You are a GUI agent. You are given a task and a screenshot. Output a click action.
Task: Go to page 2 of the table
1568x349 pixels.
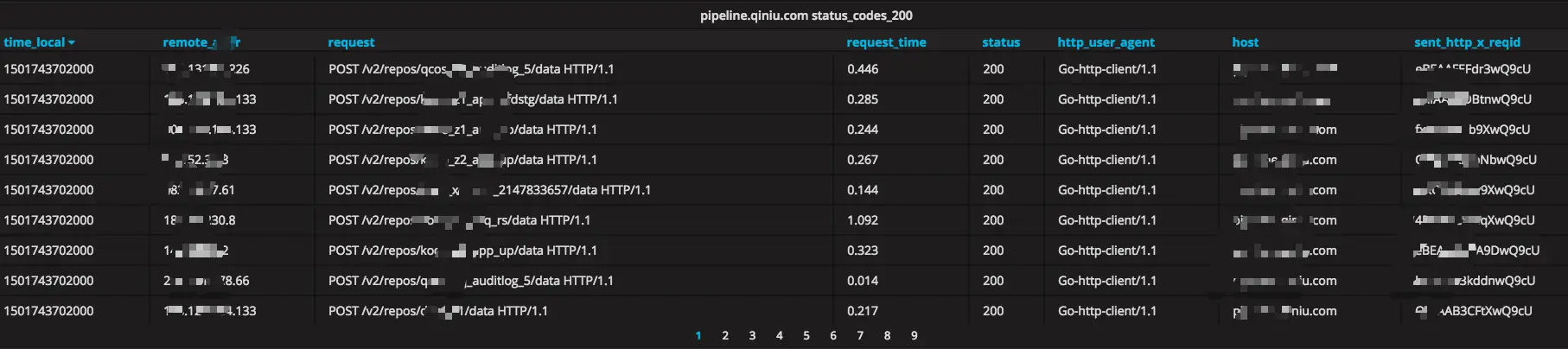(x=725, y=336)
